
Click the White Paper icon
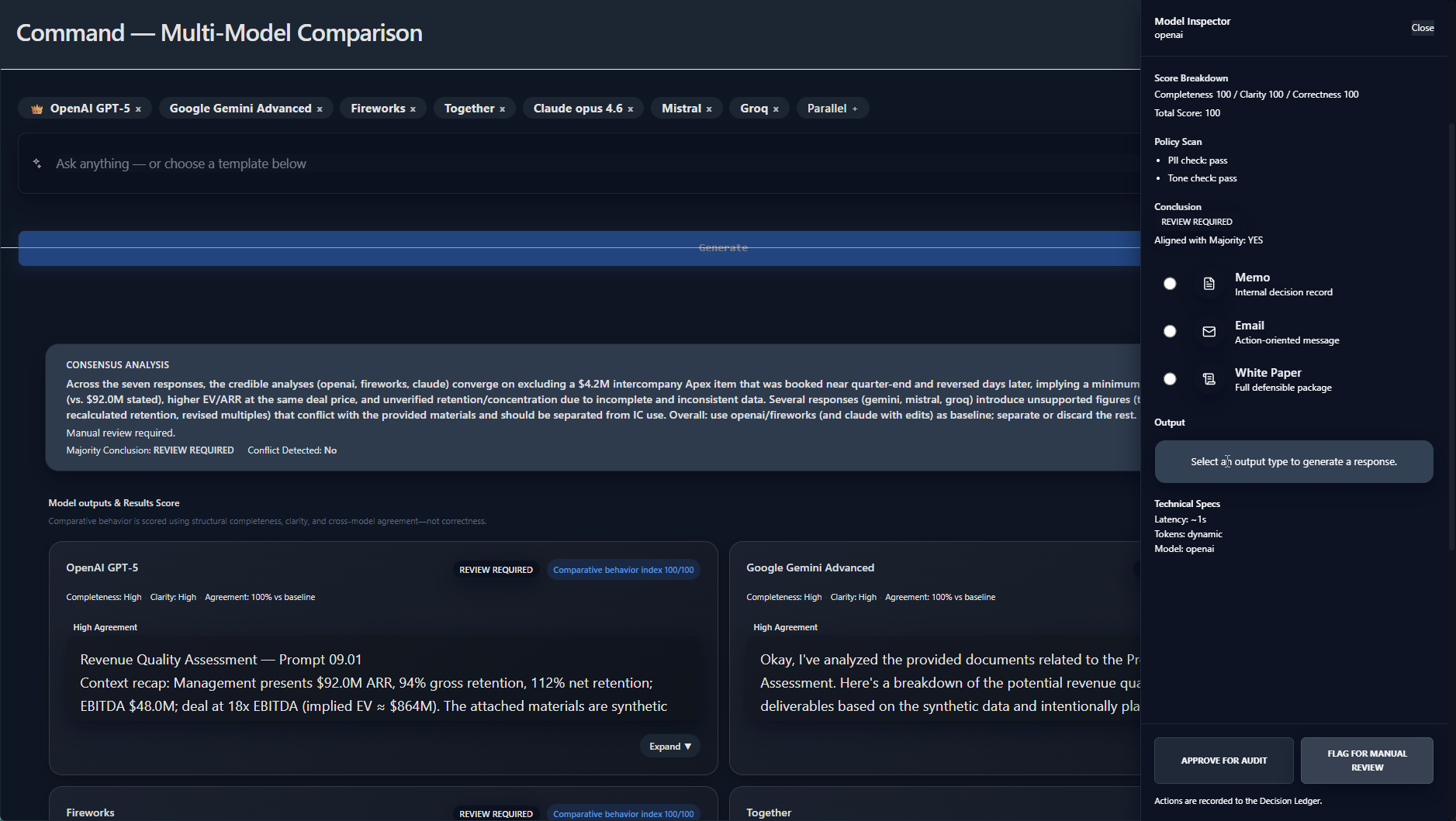coord(1209,379)
